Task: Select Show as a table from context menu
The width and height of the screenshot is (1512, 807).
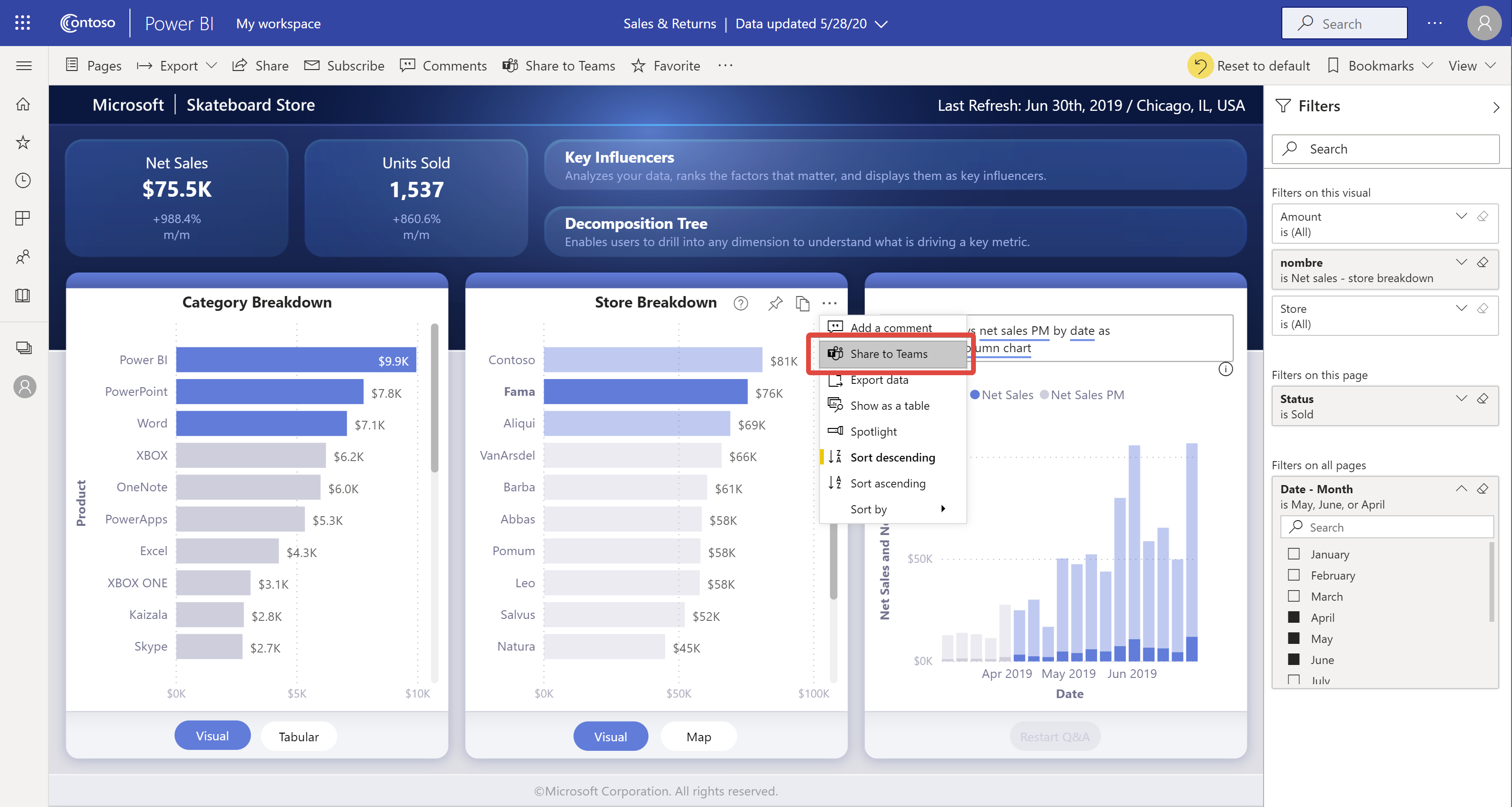Action: [889, 406]
